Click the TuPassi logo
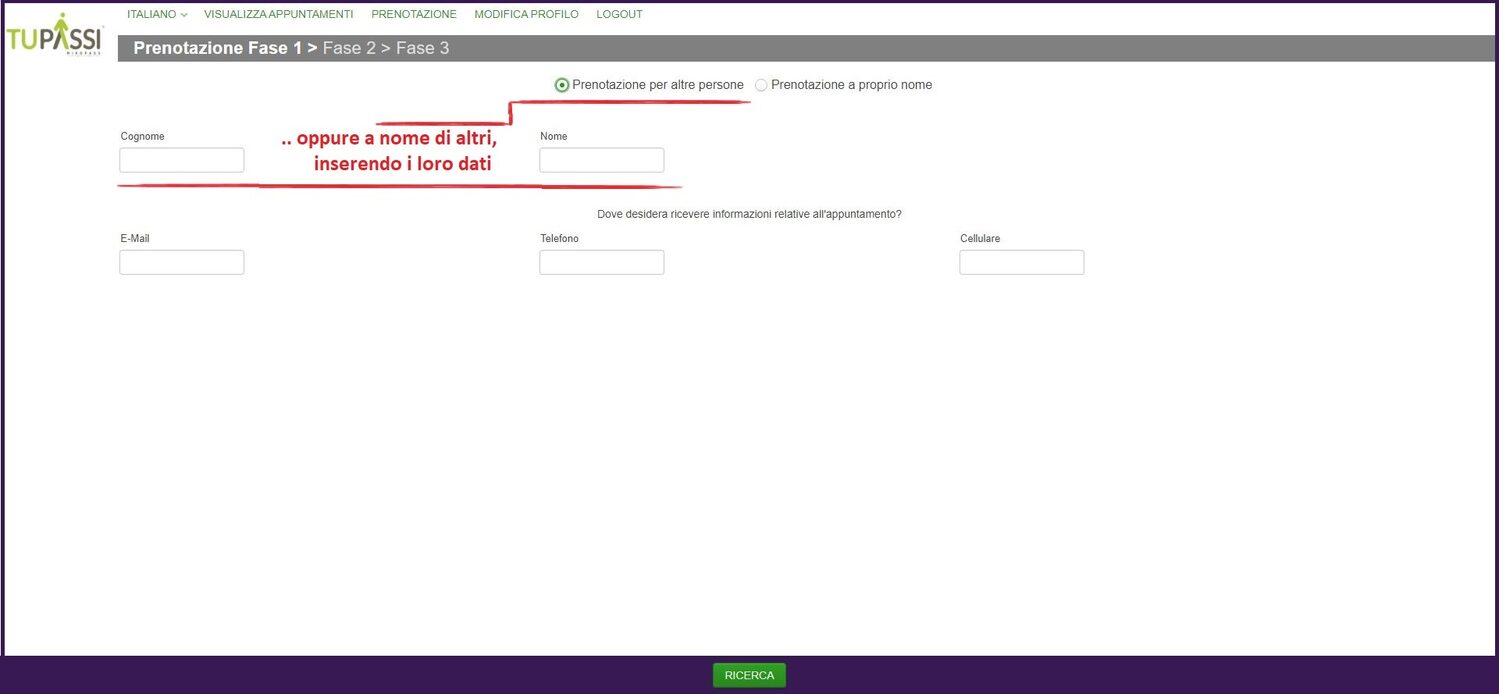This screenshot has height=694, width=1499. 55,36
